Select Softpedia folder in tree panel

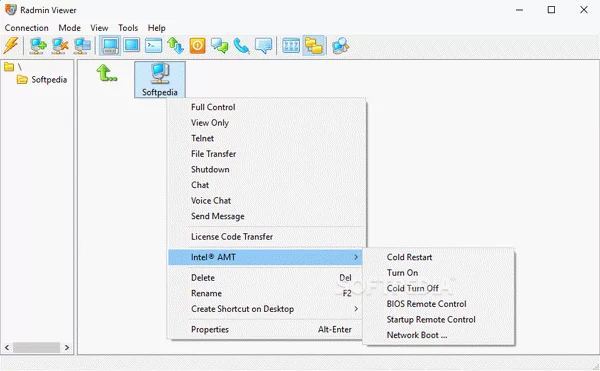42,80
